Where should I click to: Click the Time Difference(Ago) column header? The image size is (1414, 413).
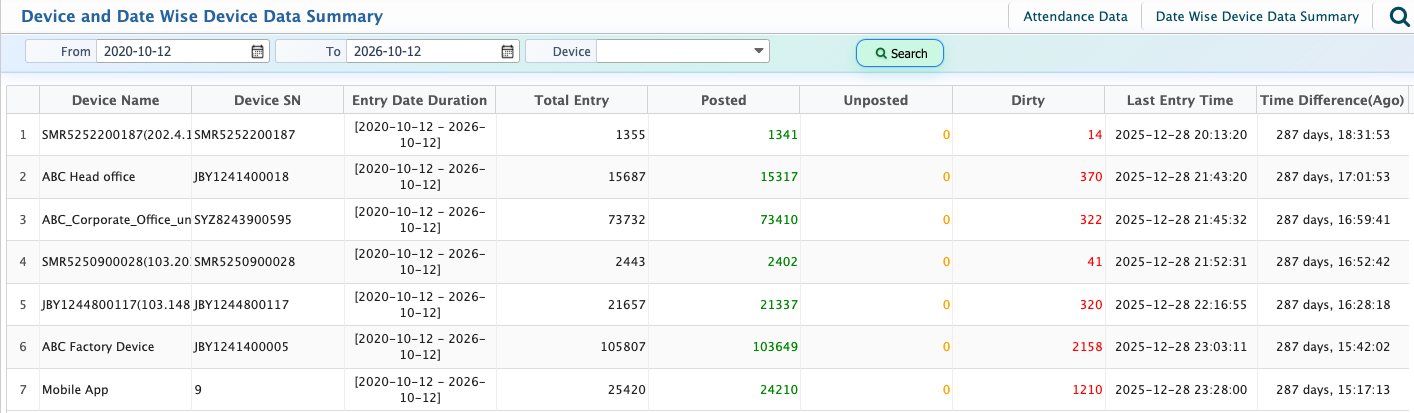(1332, 100)
